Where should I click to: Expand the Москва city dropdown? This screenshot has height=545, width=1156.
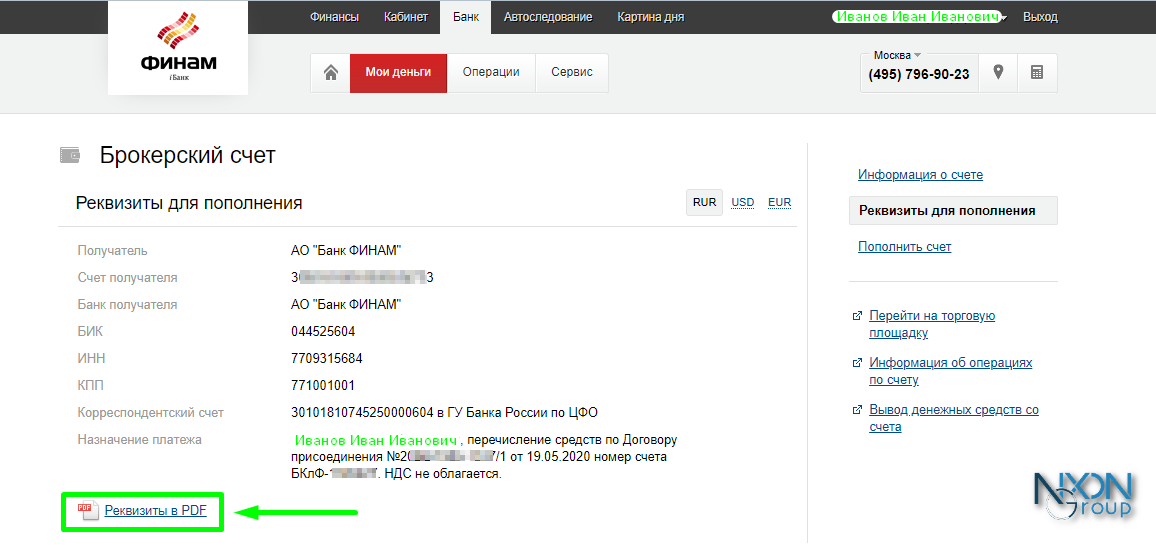897,55
